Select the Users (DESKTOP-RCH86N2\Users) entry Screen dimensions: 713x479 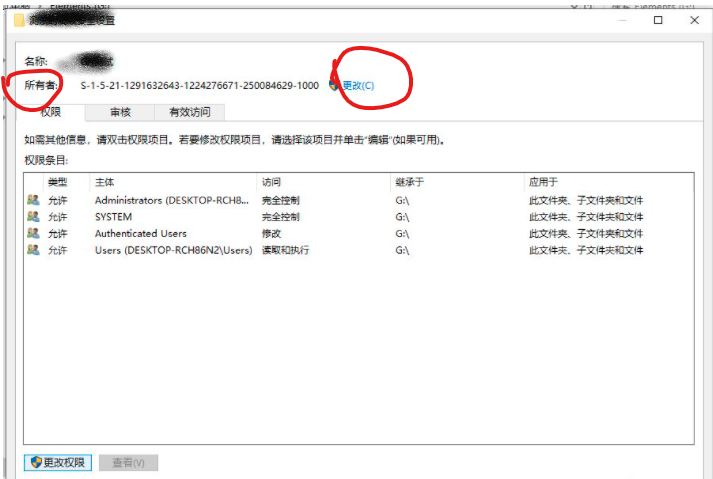point(359,250)
